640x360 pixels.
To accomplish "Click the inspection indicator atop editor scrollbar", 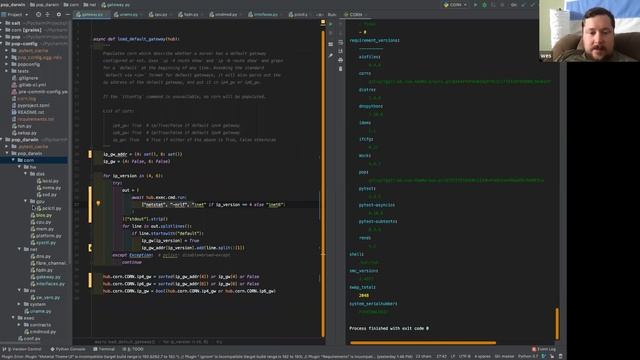I will click(x=323, y=22).
